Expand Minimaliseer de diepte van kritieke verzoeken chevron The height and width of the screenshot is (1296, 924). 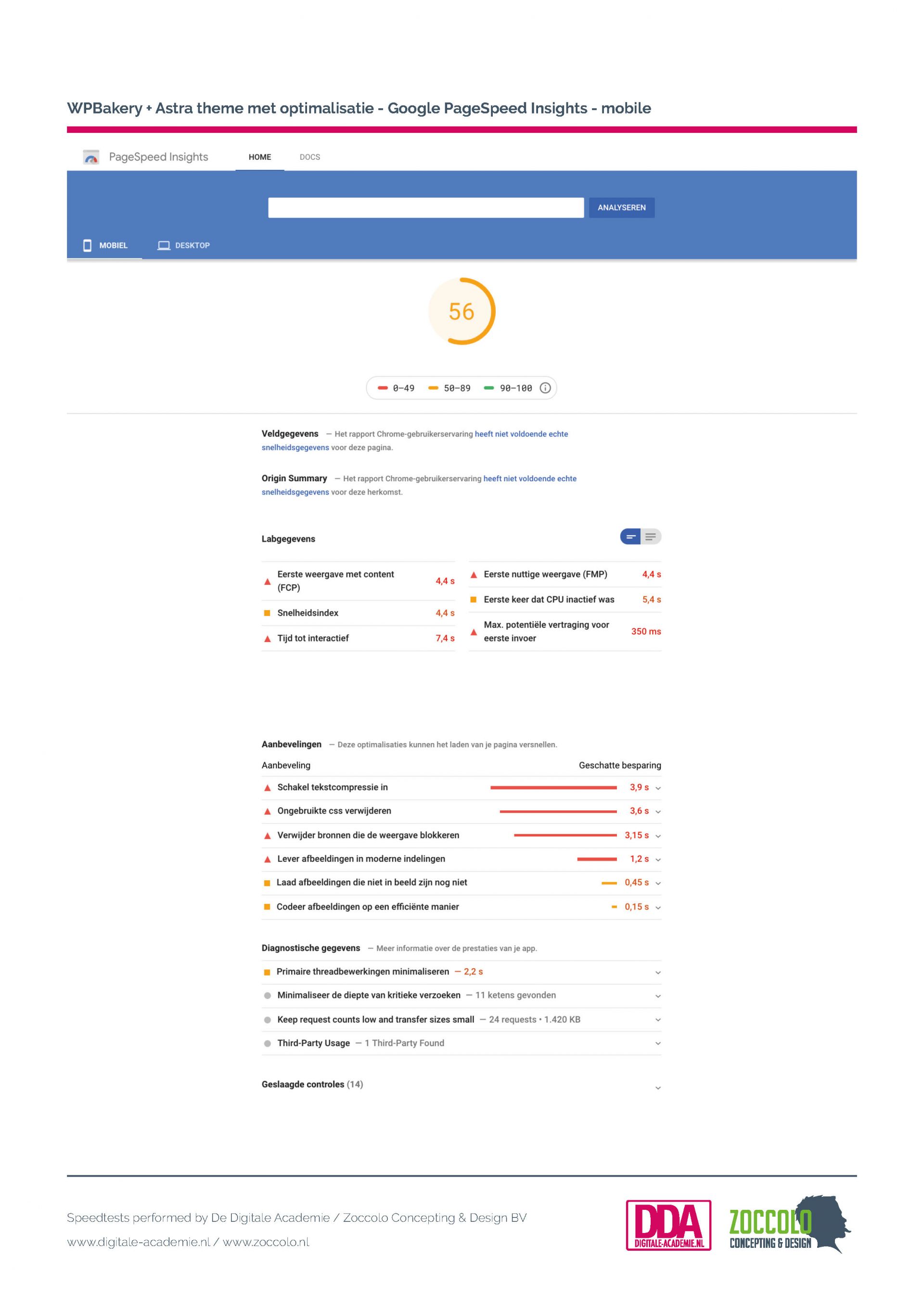coord(658,996)
